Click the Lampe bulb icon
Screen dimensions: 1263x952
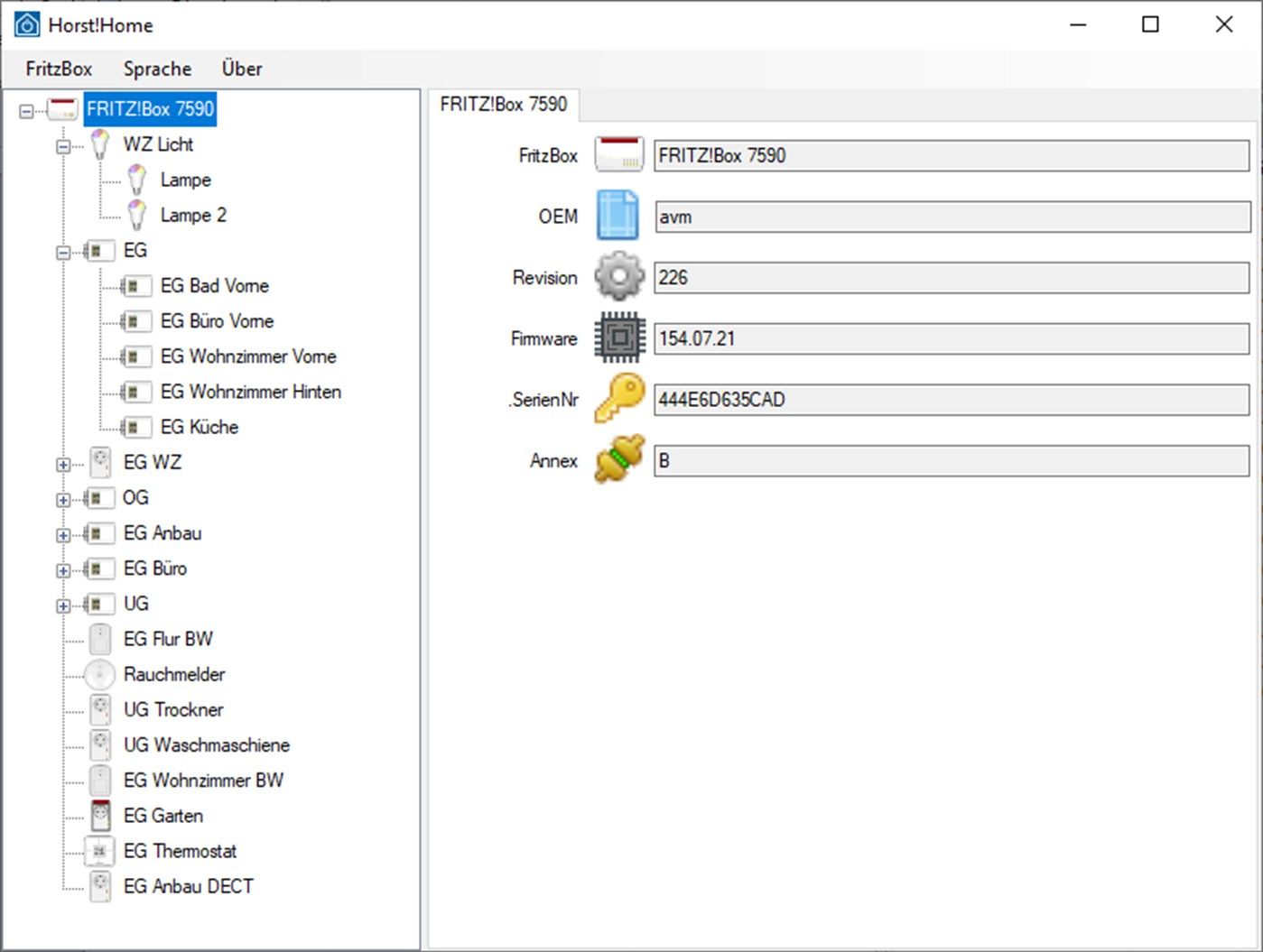point(136,180)
